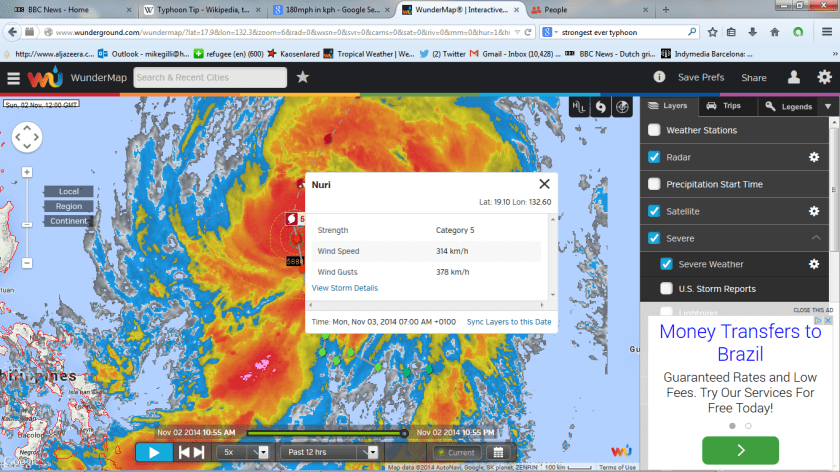Click the info circle icon
The width and height of the screenshot is (840, 472).
pyautogui.click(x=659, y=77)
